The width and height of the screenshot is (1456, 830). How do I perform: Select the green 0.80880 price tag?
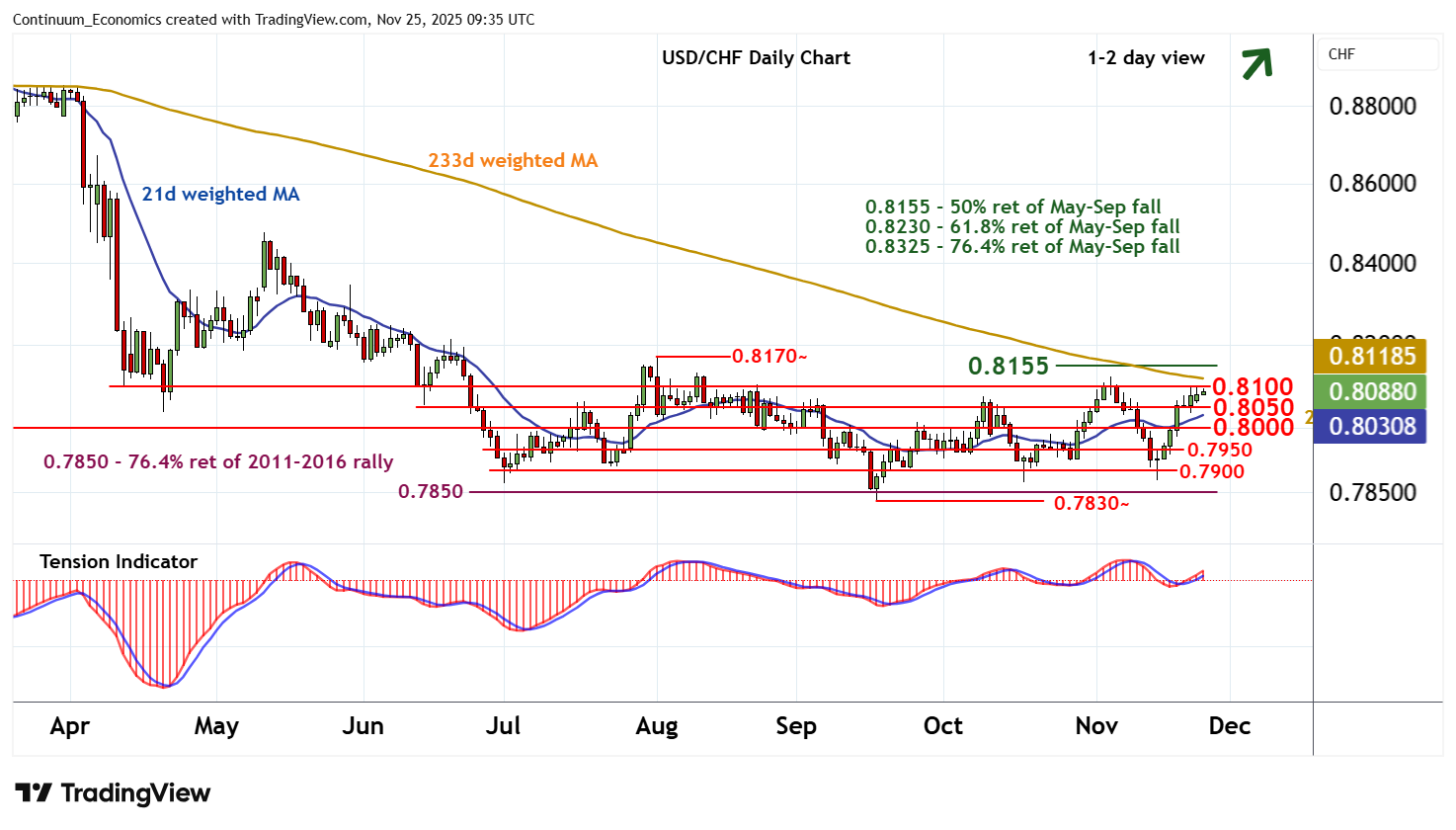(1371, 391)
